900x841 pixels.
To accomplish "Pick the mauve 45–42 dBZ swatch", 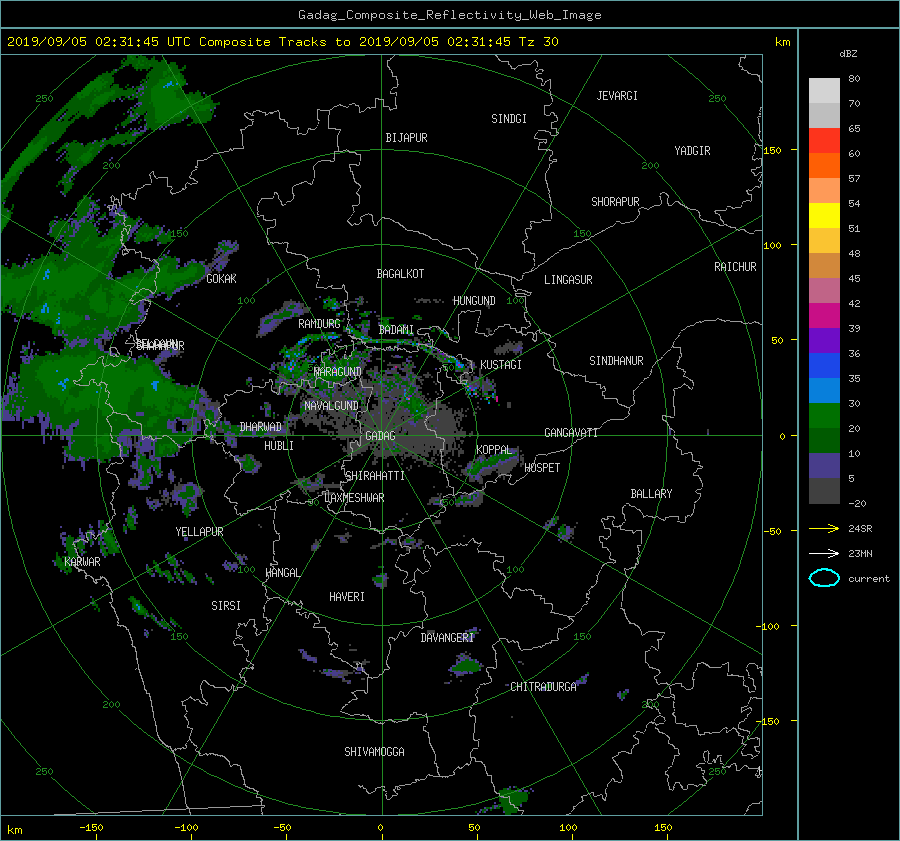I will (824, 290).
